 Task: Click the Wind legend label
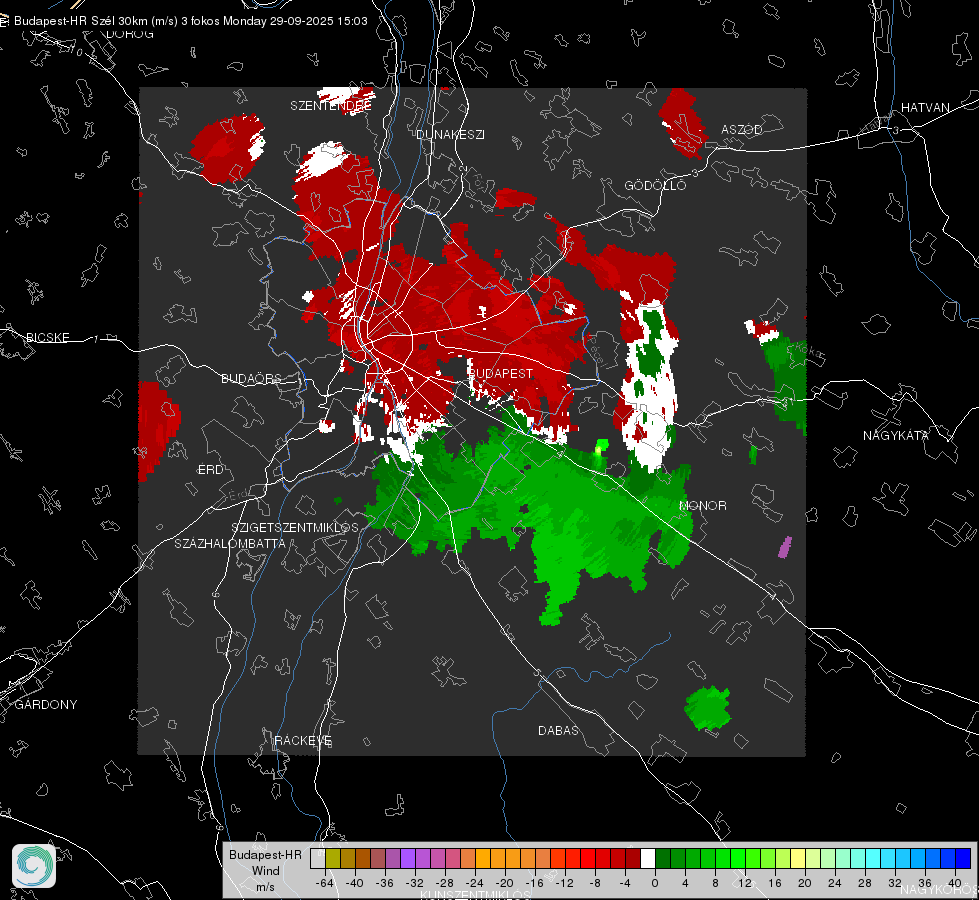click(x=265, y=870)
